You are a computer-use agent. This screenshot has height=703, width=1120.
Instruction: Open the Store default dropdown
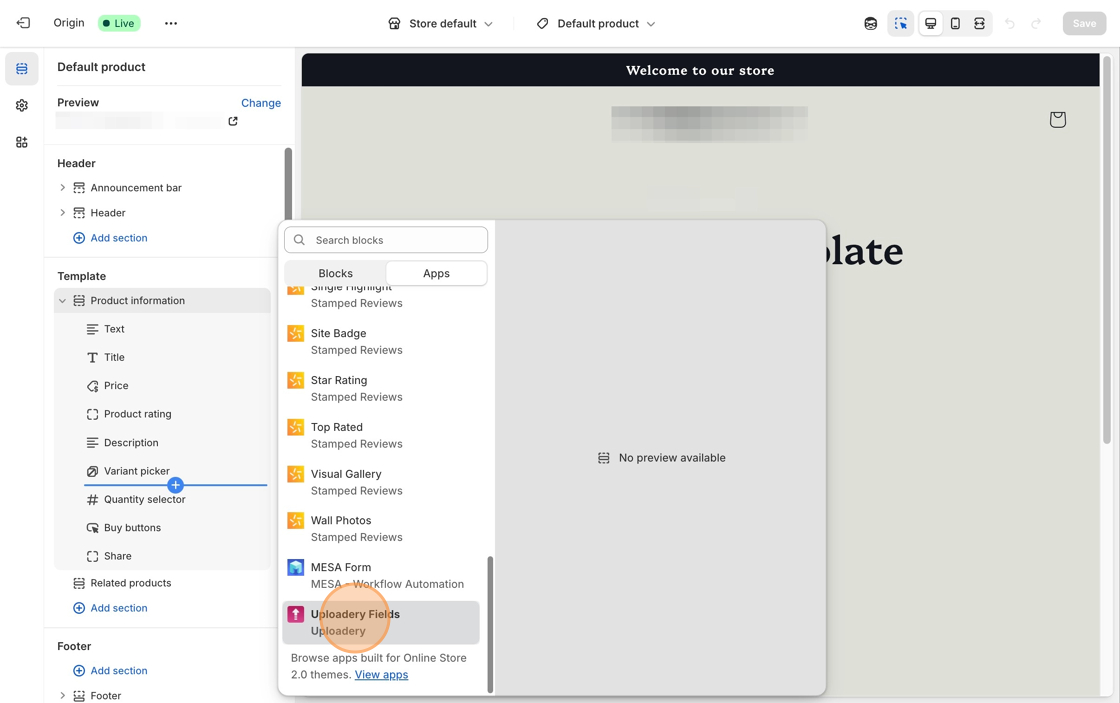(x=441, y=23)
